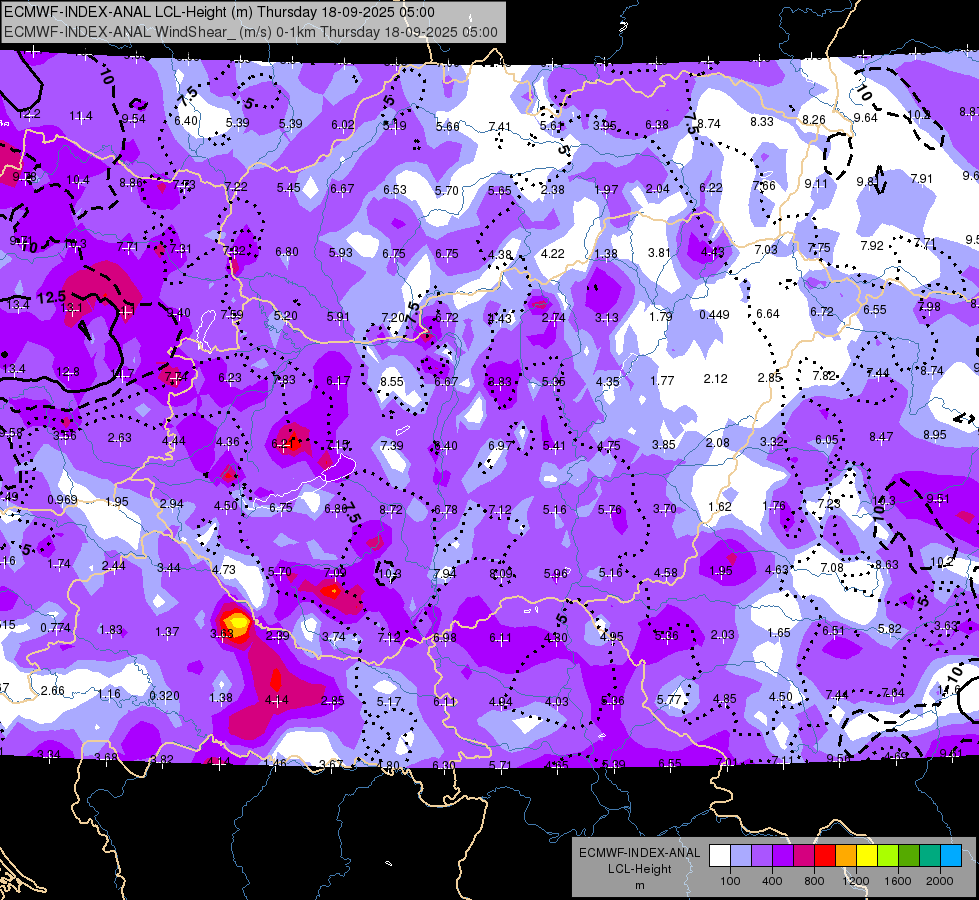Click the legend label LCL-Height
This screenshot has height=900, width=979.
(x=639, y=869)
